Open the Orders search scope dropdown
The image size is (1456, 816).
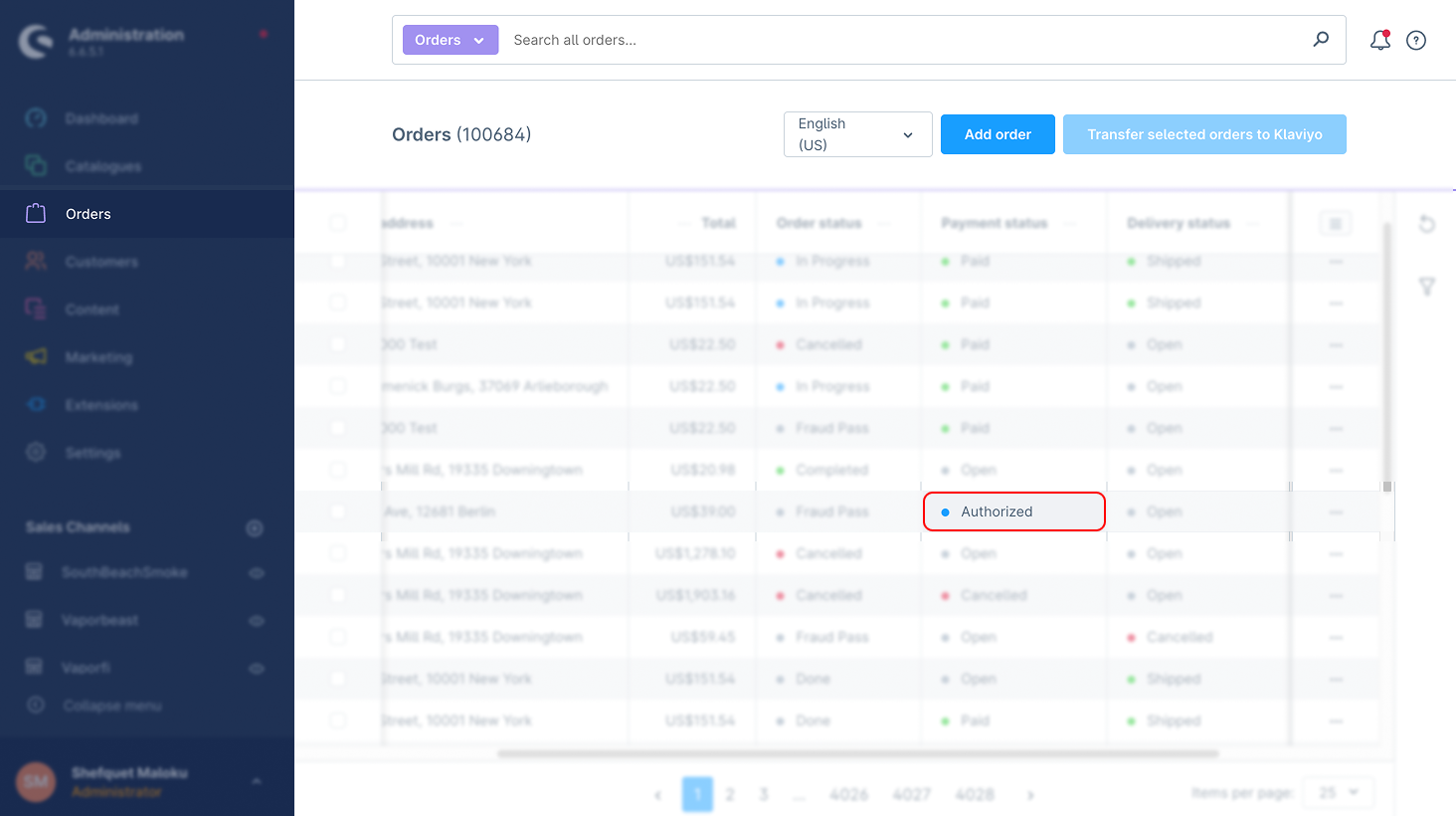point(450,40)
